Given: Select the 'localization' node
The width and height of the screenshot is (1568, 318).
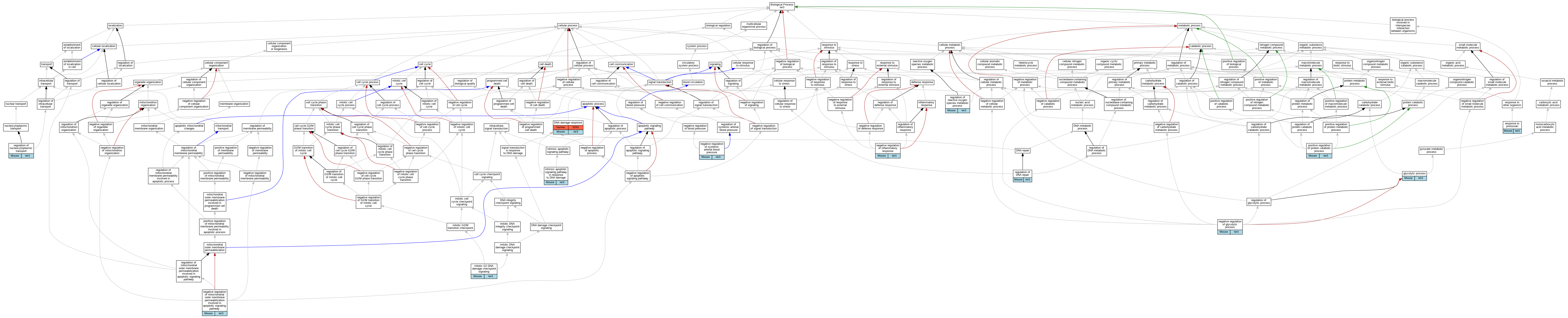Looking at the screenshot, I should (115, 25).
